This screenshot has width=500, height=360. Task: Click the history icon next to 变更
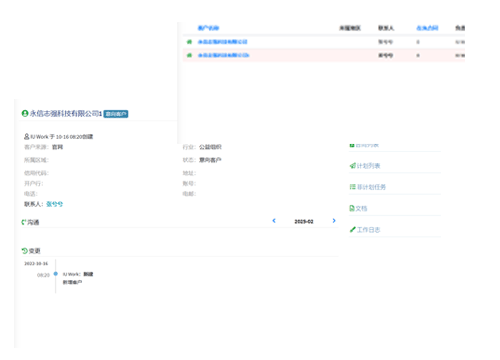pos(24,251)
